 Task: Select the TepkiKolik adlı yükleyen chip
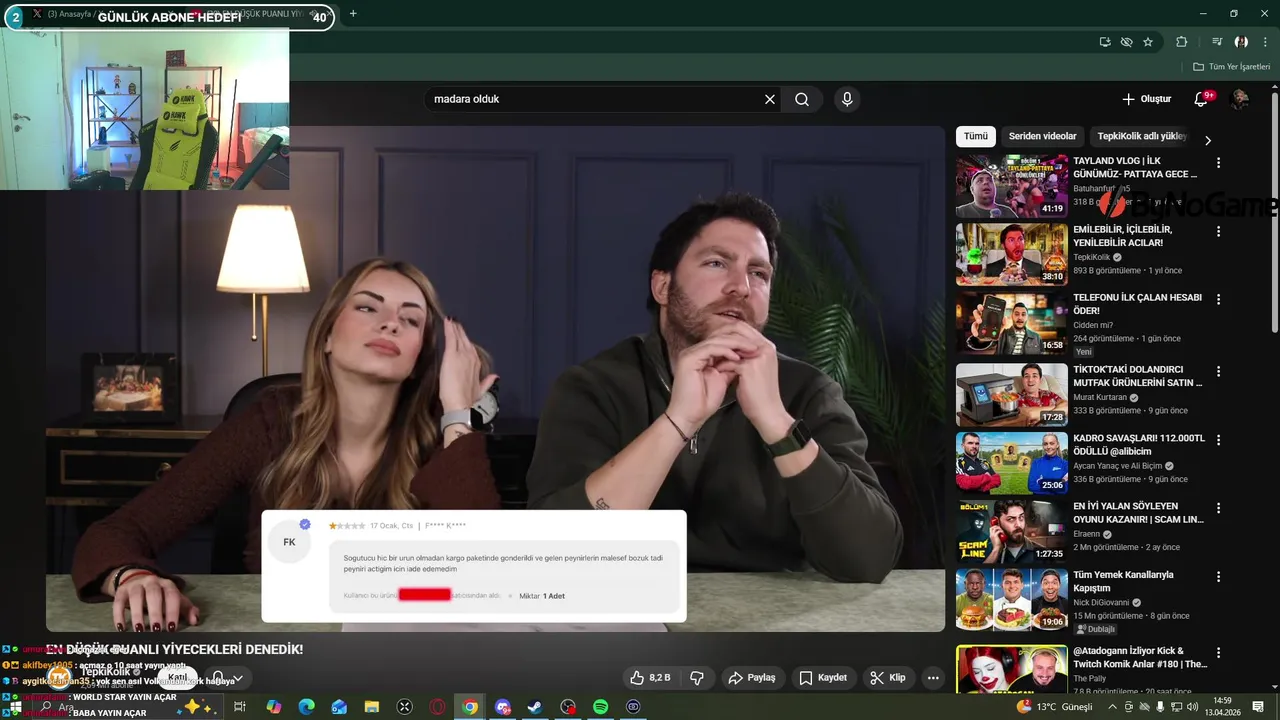point(1141,136)
